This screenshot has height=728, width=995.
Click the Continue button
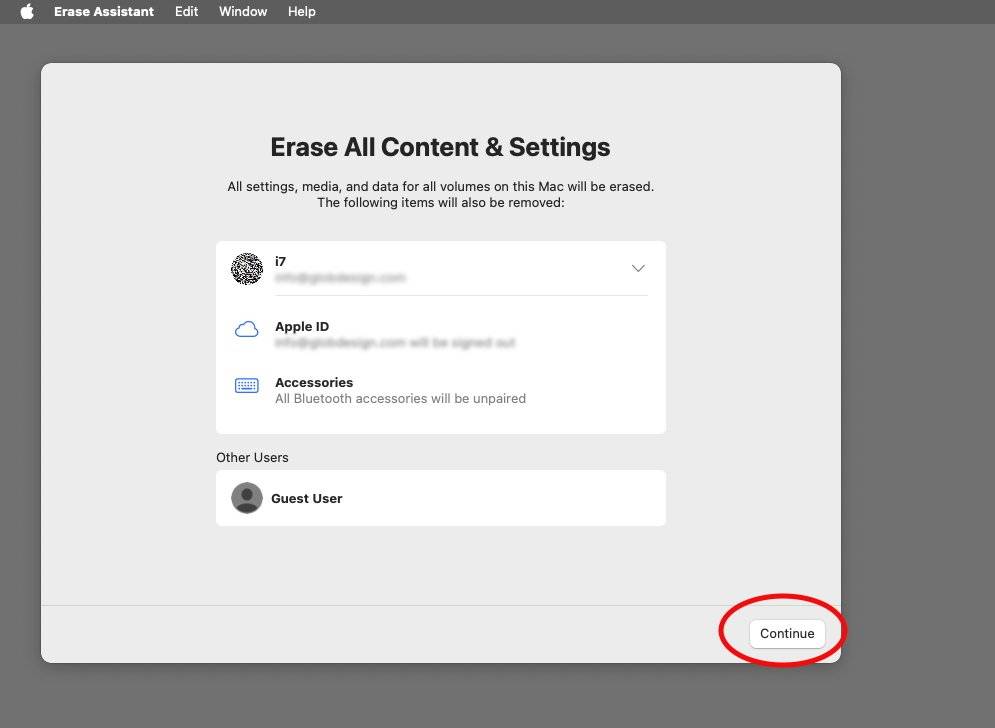[787, 633]
